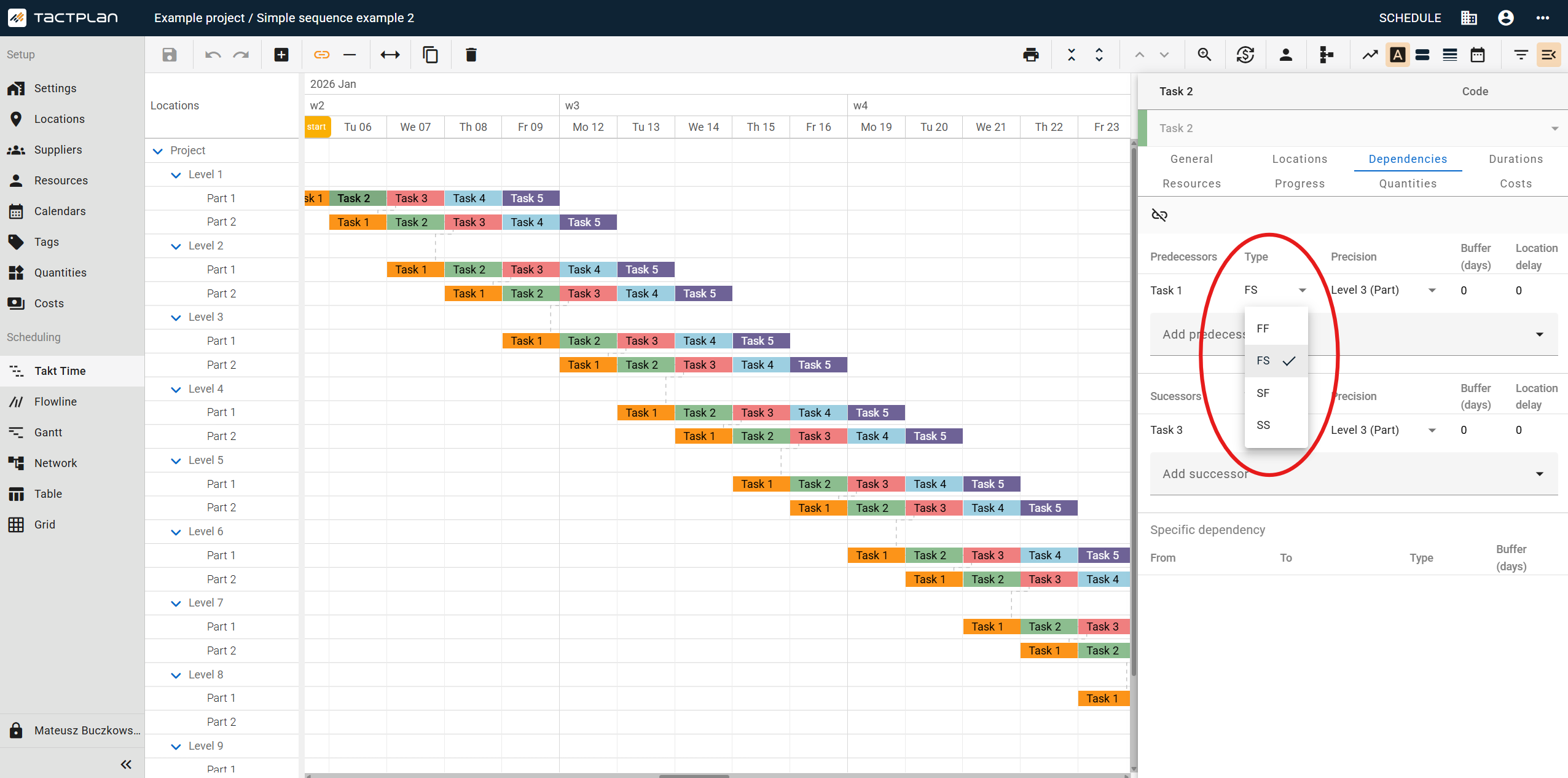Open the Costs tab in task panel
Image resolution: width=1568 pixels, height=778 pixels.
1516,184
